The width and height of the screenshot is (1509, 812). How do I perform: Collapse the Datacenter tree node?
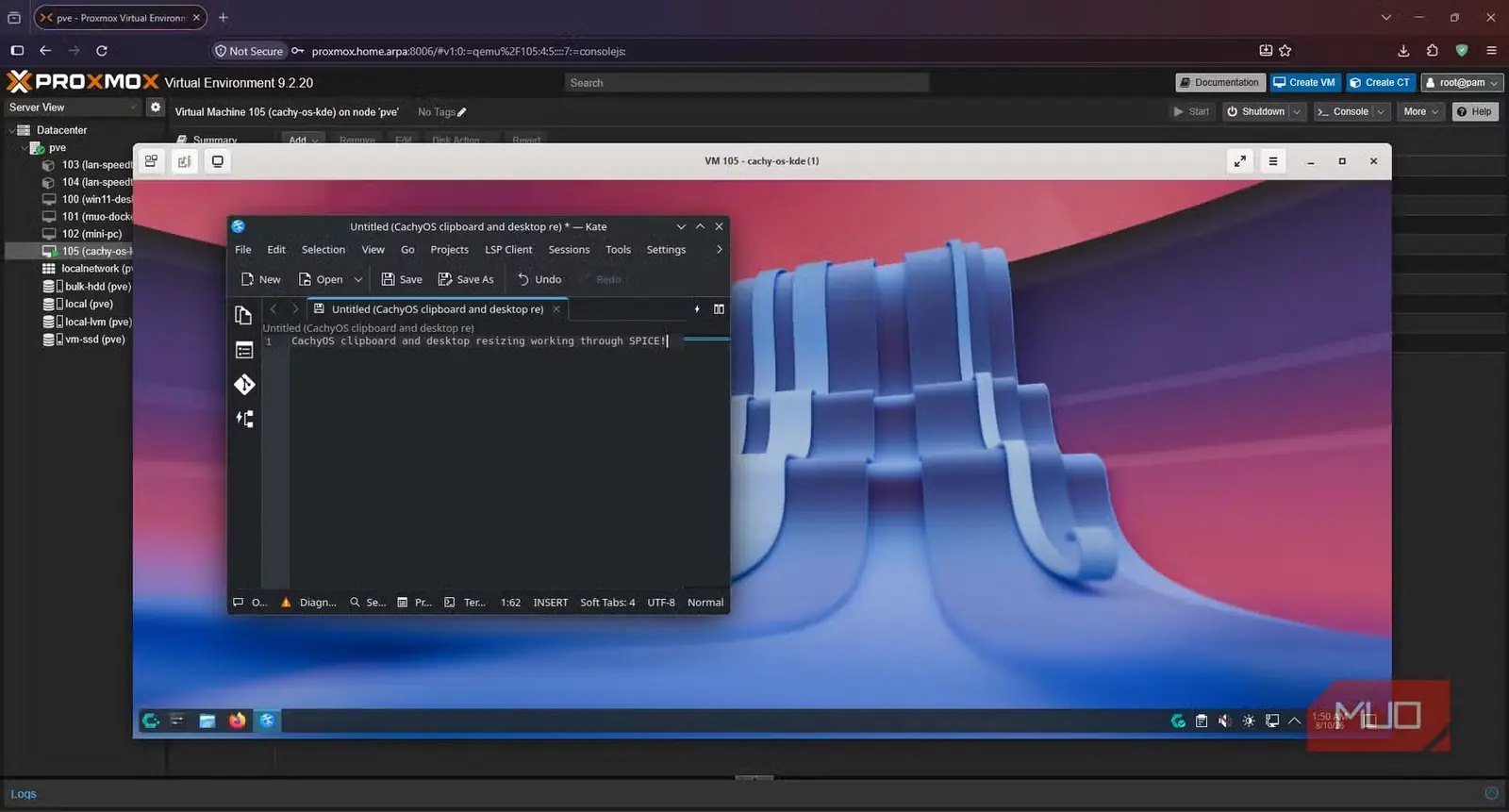click(12, 130)
